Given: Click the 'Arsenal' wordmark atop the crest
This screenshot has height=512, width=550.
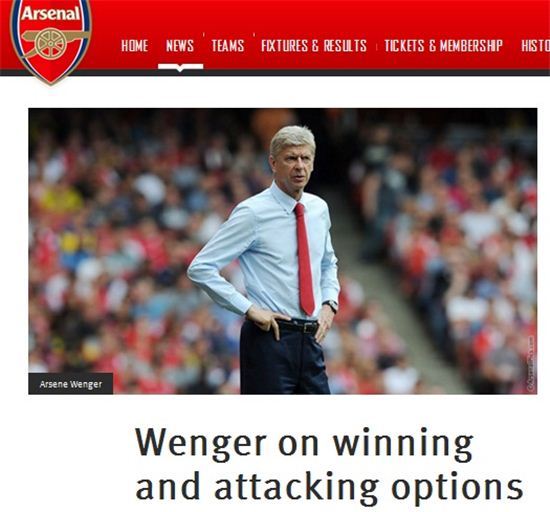Looking at the screenshot, I should 51,14.
